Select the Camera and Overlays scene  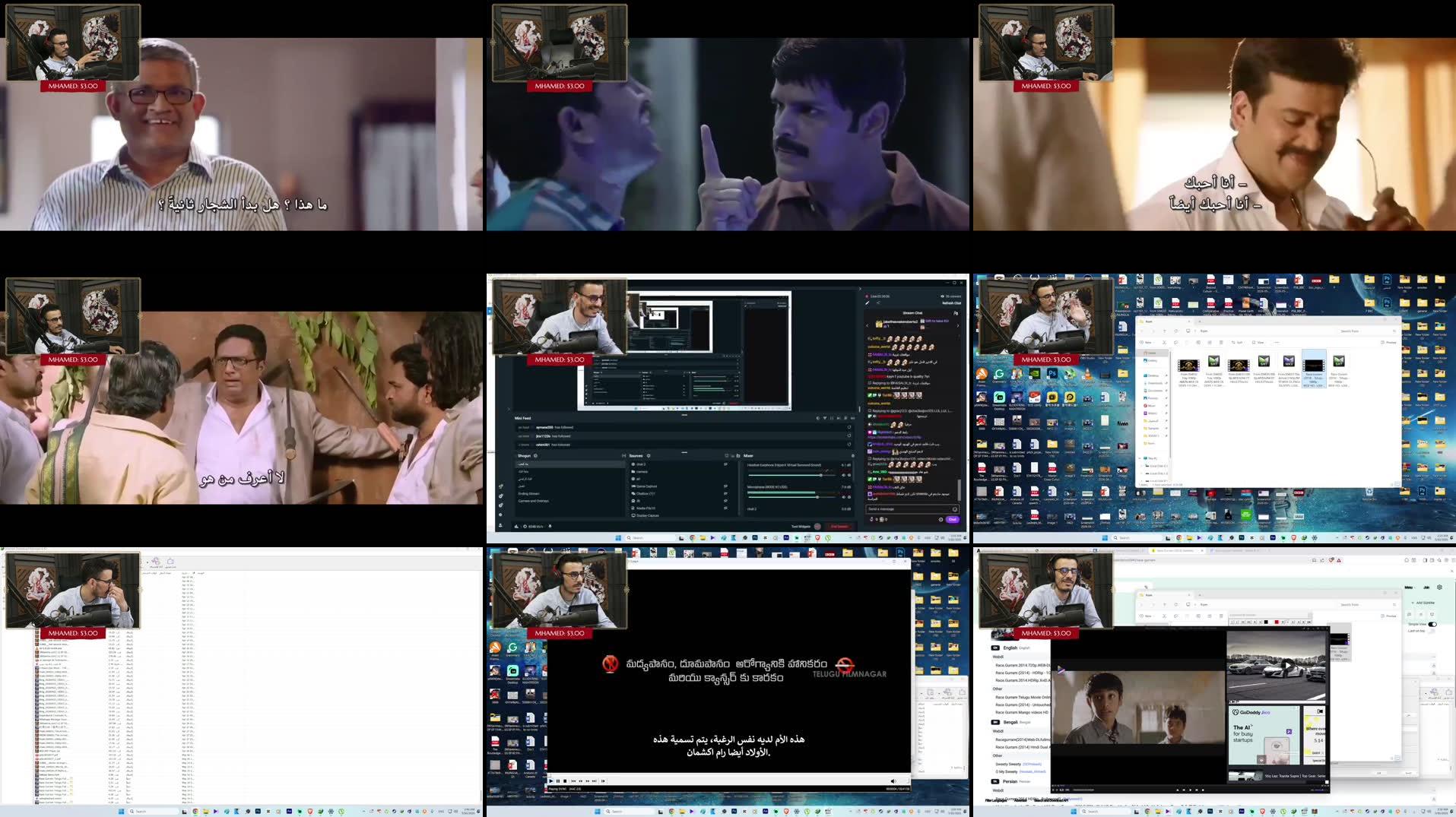(533, 501)
